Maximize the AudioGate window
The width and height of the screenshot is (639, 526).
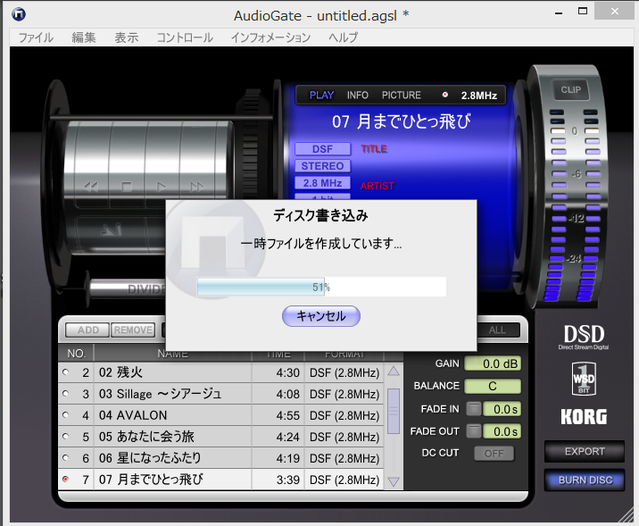click(x=583, y=11)
